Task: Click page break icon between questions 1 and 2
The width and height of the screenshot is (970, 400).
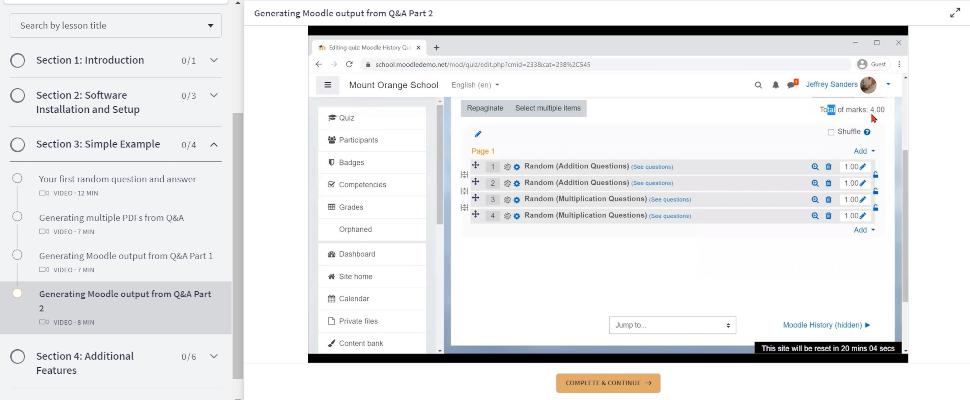Action: [x=465, y=175]
